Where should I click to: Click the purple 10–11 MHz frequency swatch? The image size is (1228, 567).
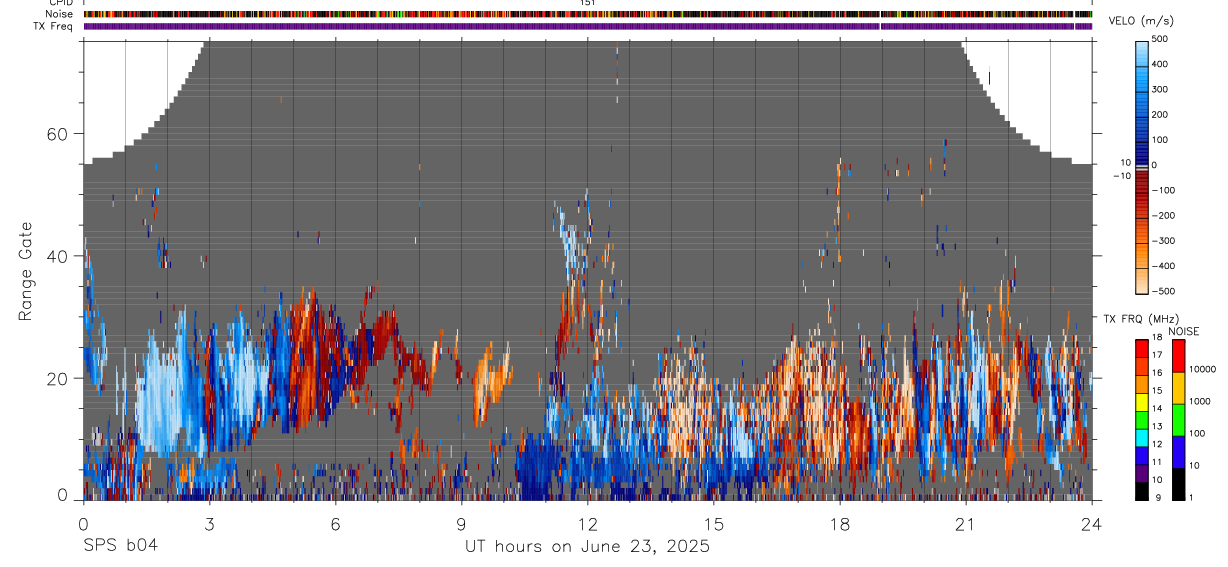pyautogui.click(x=1142, y=473)
